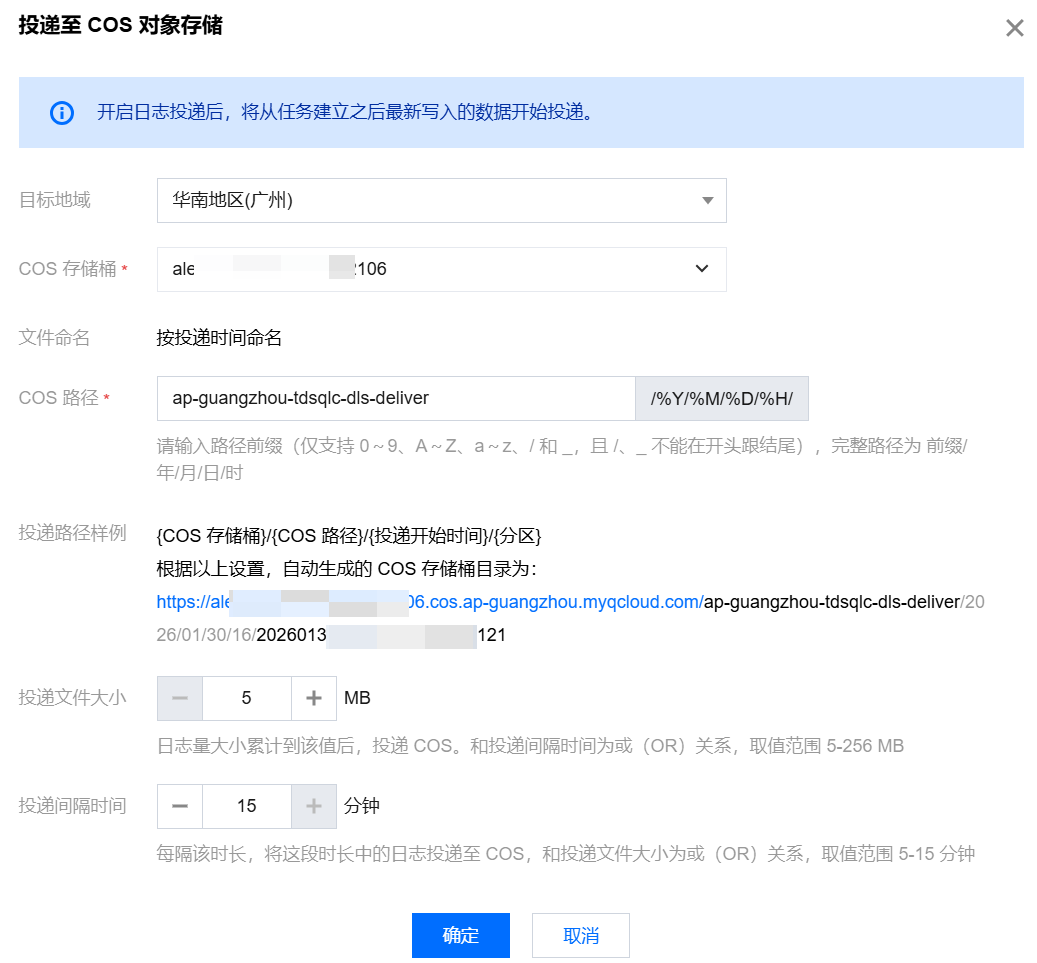Click the /%Y/%M/%D/%H/ path suffix box
The width and height of the screenshot is (1037, 963).
click(721, 398)
